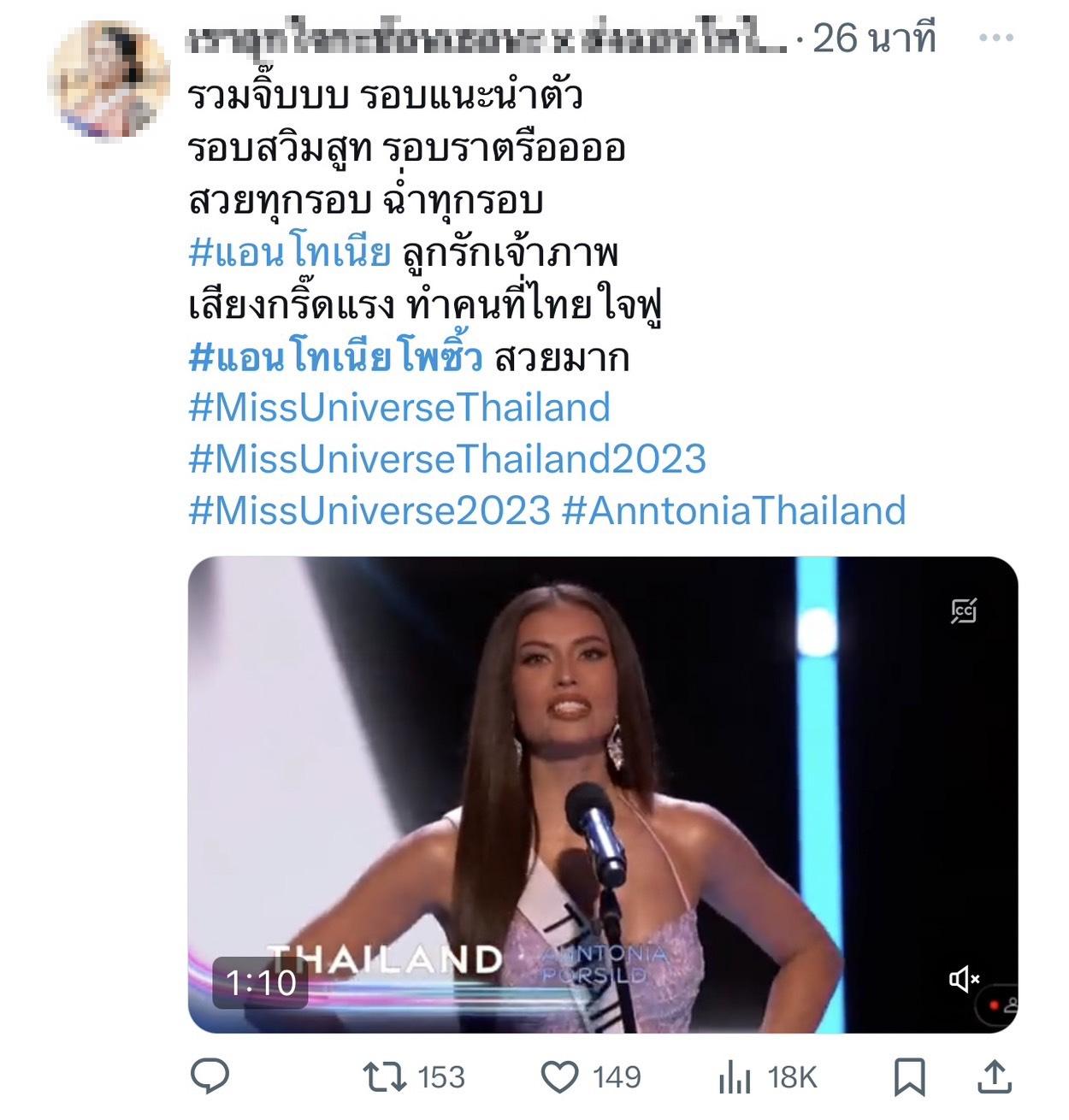This screenshot has width=1069, height=1120.
Task: Open the blurred account display name
Action: tap(487, 39)
